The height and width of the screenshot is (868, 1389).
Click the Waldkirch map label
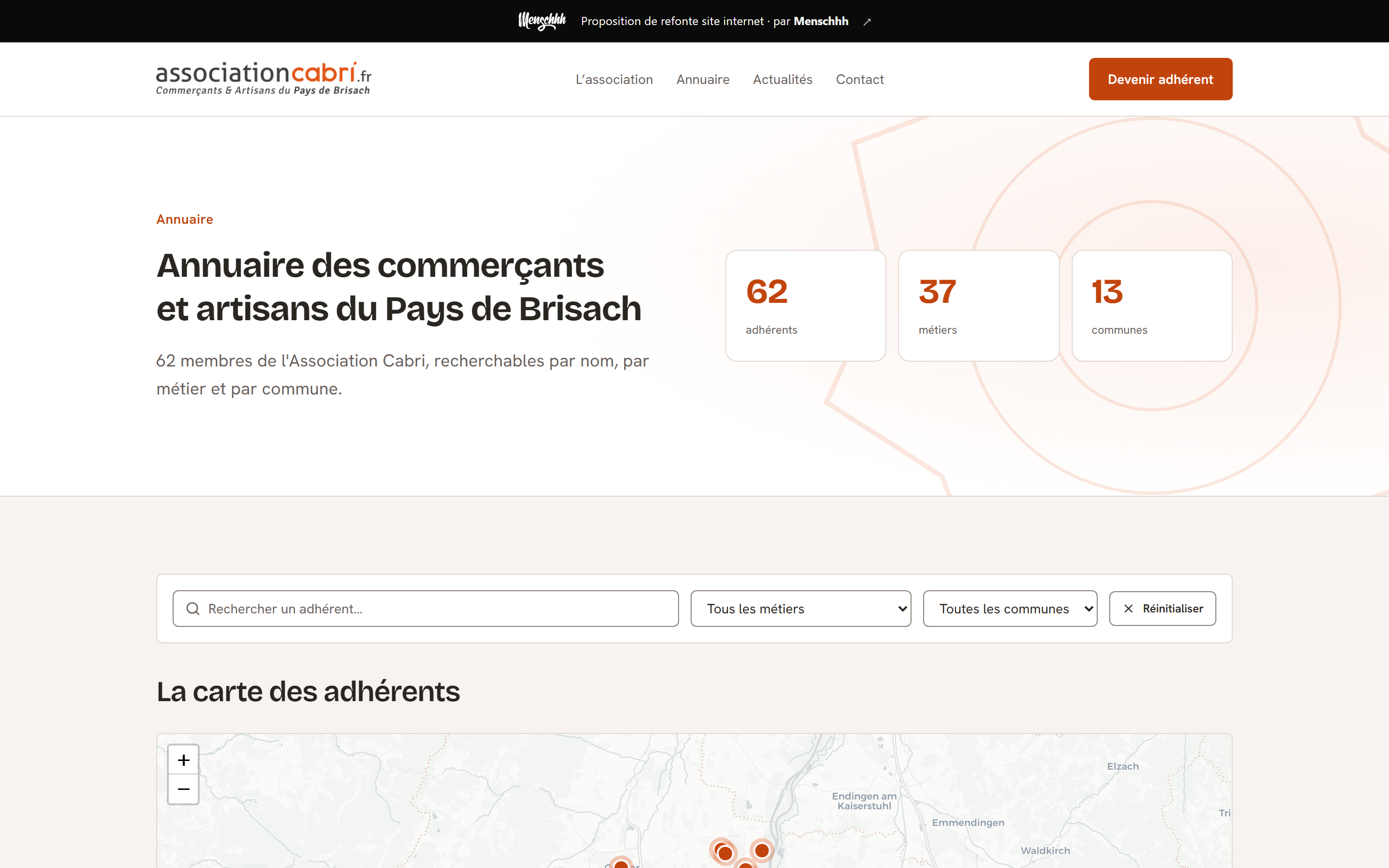click(1045, 850)
